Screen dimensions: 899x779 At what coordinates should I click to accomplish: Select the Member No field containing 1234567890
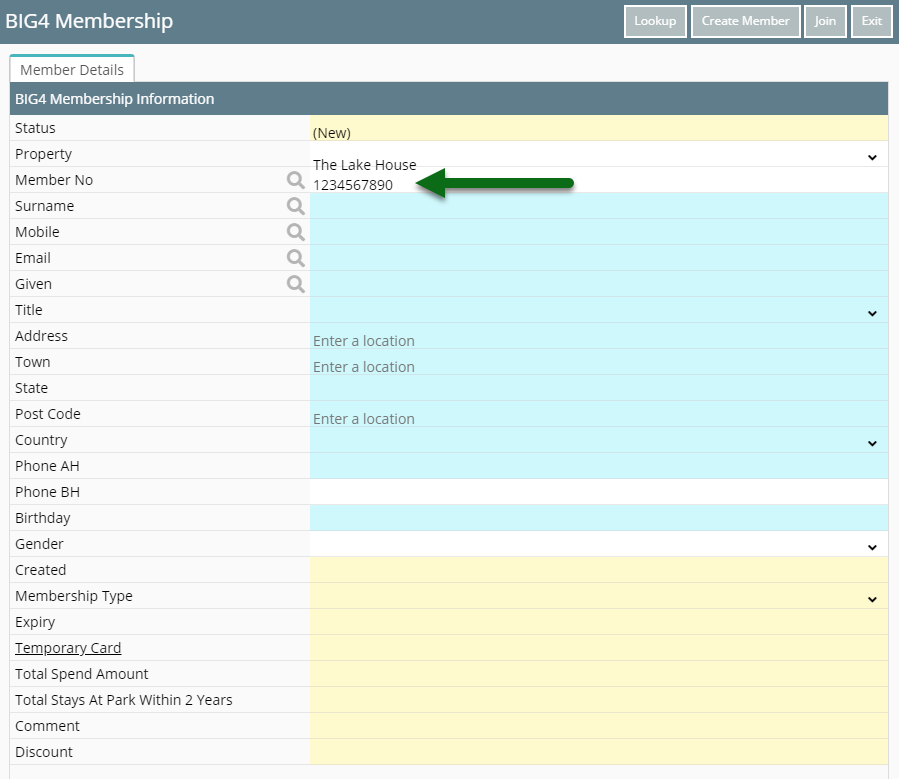[x=599, y=180]
